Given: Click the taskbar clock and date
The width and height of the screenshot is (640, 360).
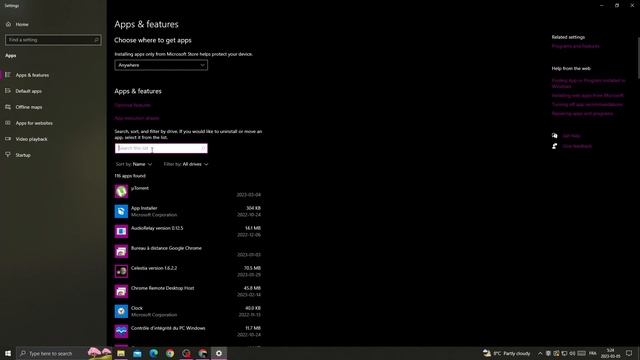Looking at the screenshot, I should [610, 353].
